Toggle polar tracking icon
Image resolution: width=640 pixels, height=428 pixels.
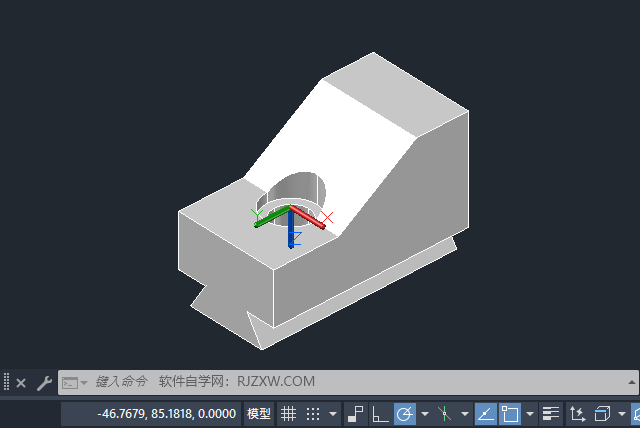(x=405, y=414)
